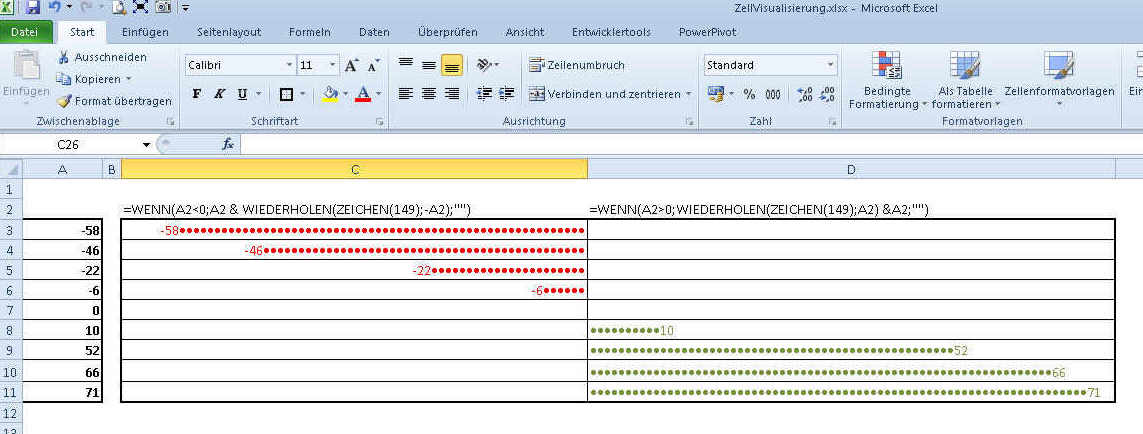The width and height of the screenshot is (1143, 434).
Task: Toggle bold formatting (F button)
Action: tap(197, 94)
